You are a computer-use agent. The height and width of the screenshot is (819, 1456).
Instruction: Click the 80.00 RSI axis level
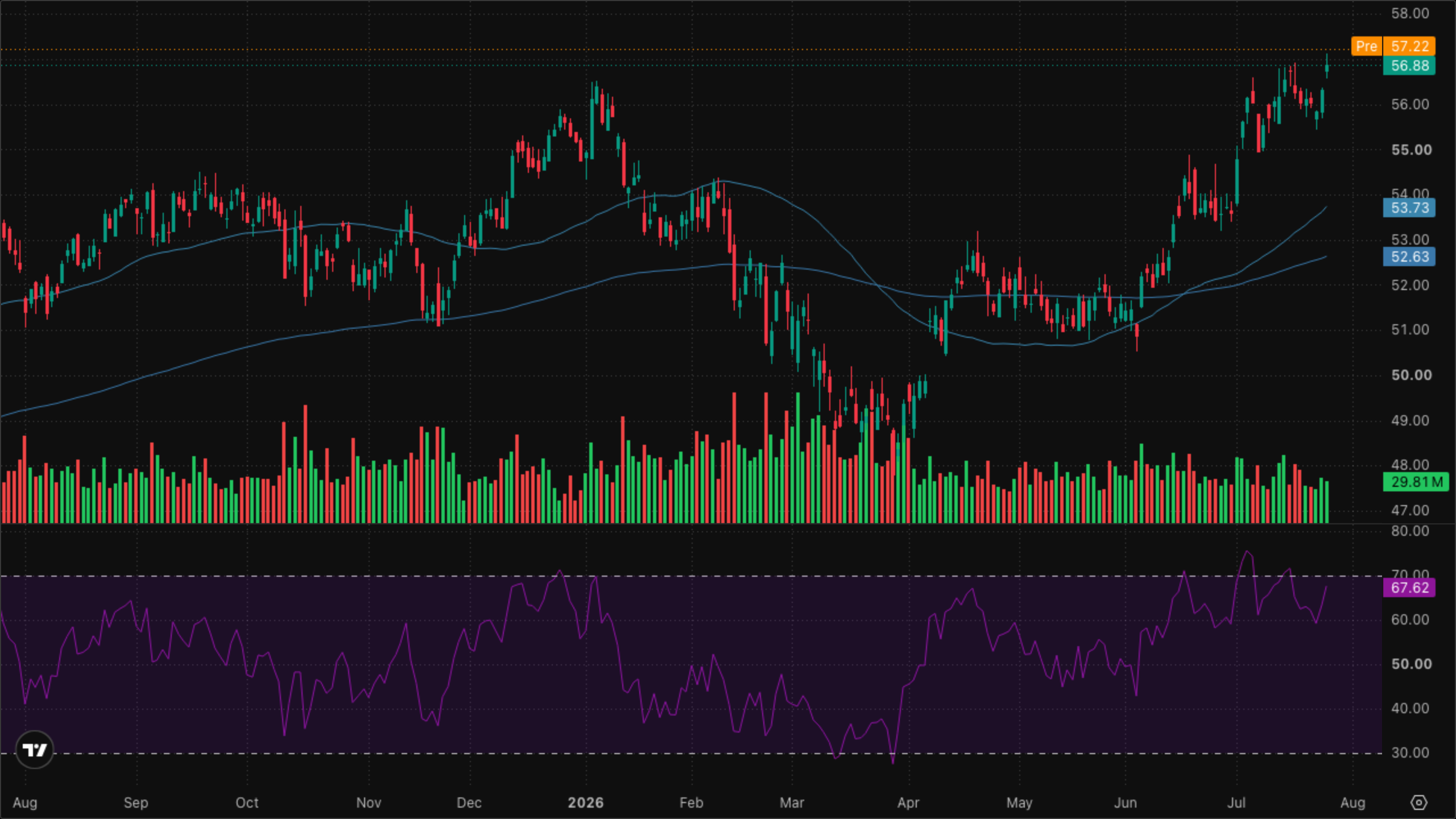[x=1410, y=531]
